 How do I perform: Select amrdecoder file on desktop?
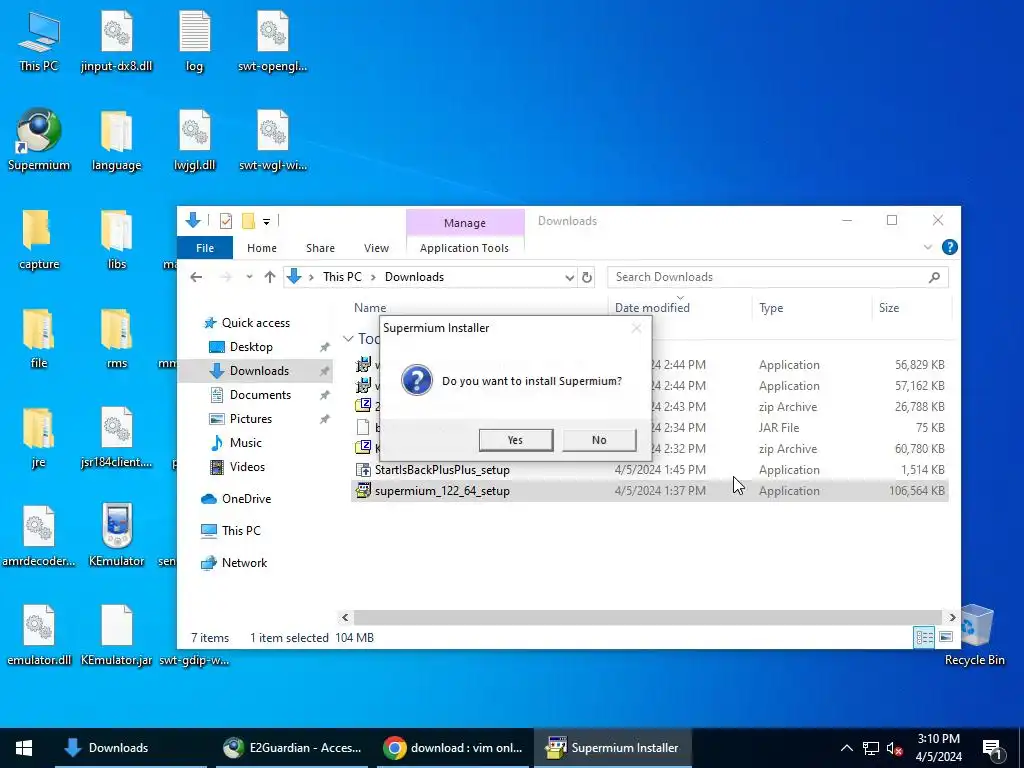(x=39, y=537)
